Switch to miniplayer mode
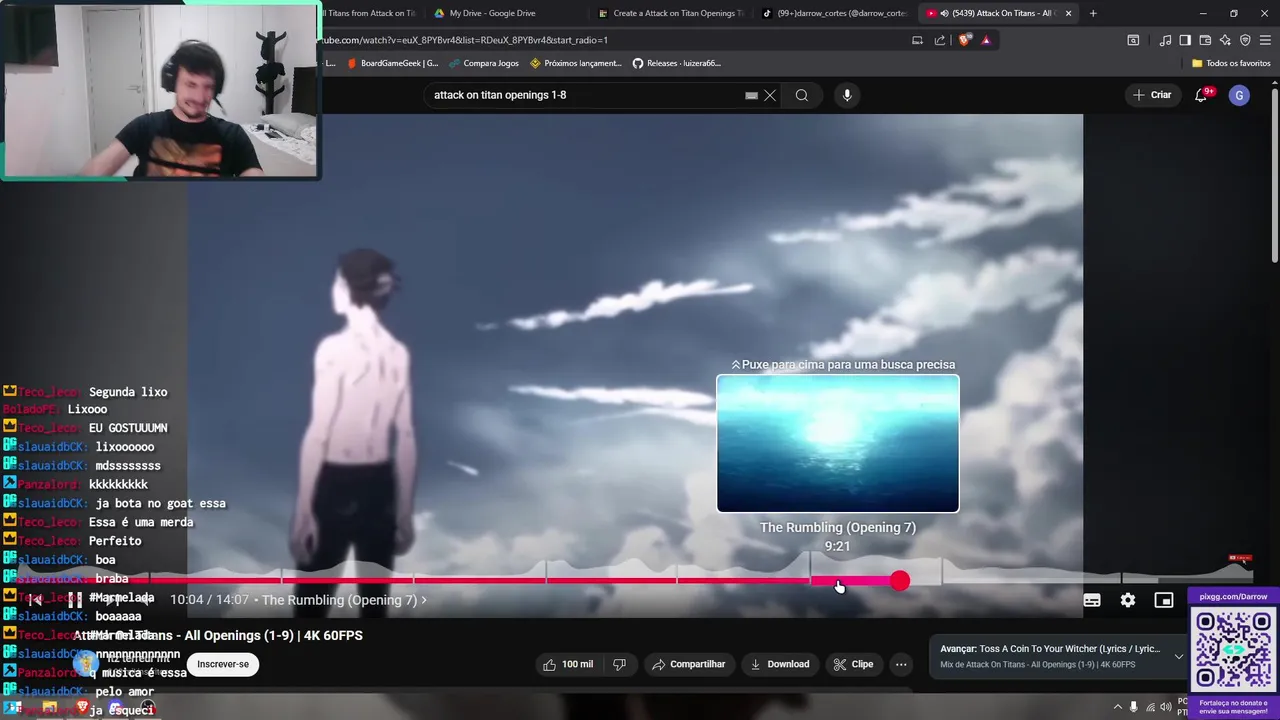 coord(1164,600)
